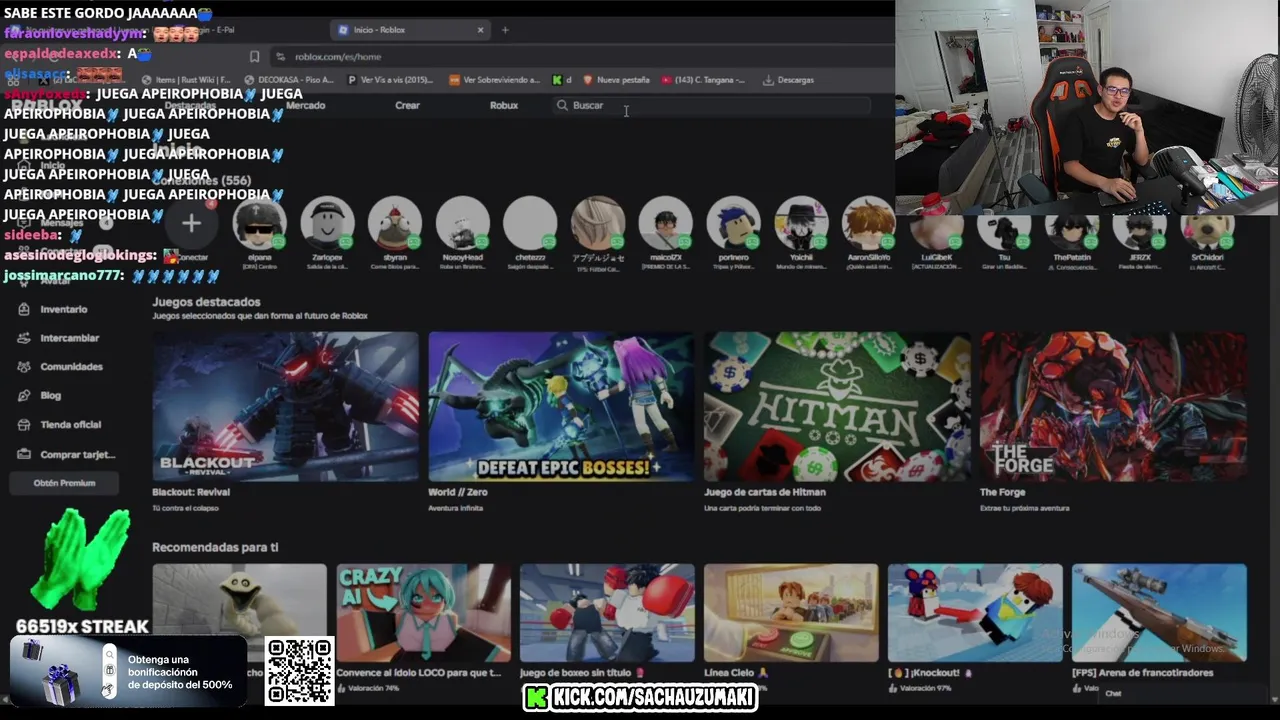The height and width of the screenshot is (720, 1280).
Task: Click the Recomendadas para ti heading
Action: [215, 547]
